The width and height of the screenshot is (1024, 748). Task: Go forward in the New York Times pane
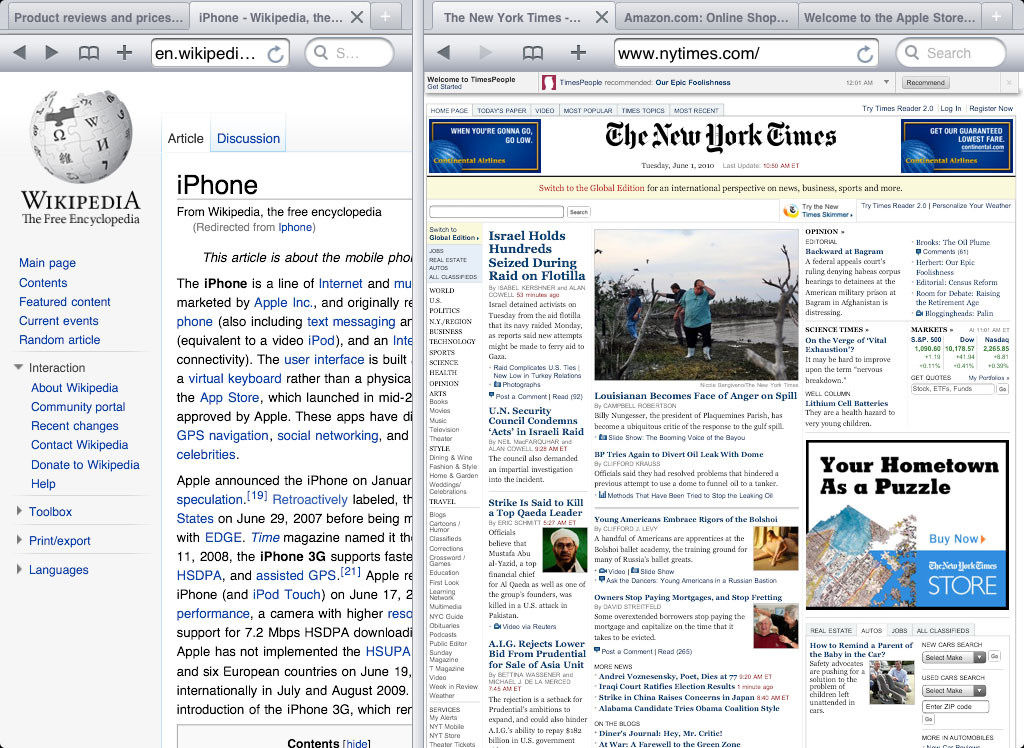click(485, 53)
